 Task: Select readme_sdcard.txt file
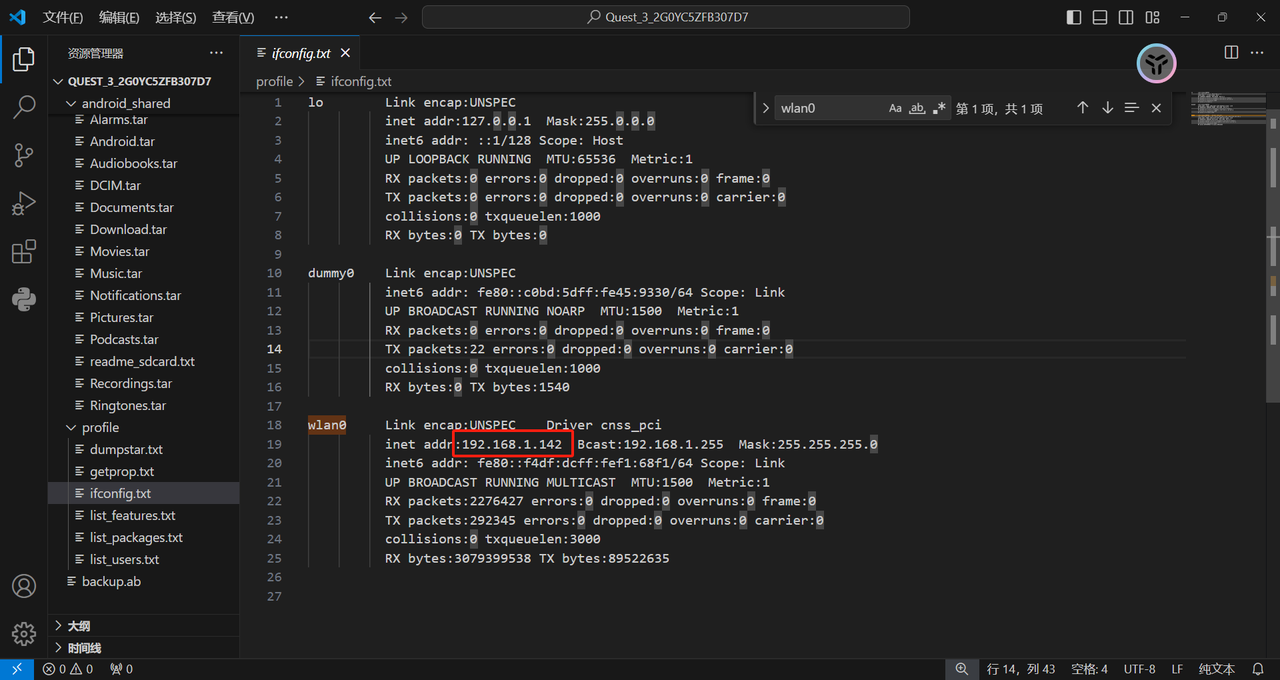tap(143, 361)
